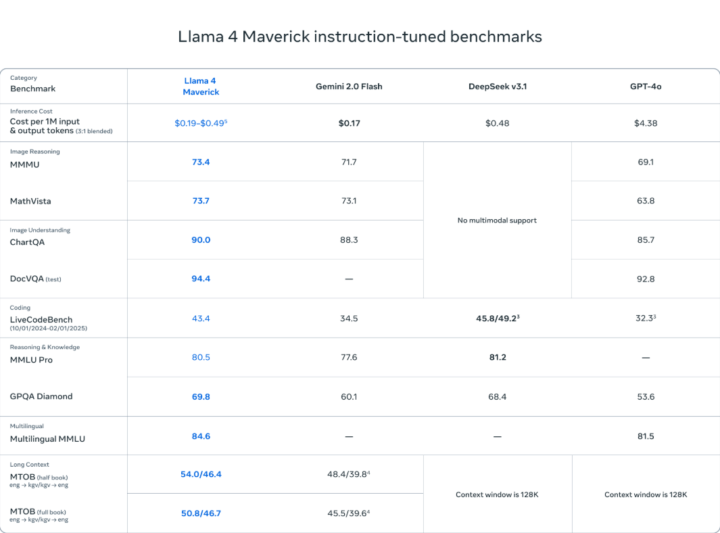Image resolution: width=720 pixels, height=533 pixels.
Task: Select the 'Gemini 2.0 Flash' column header
Action: click(349, 86)
